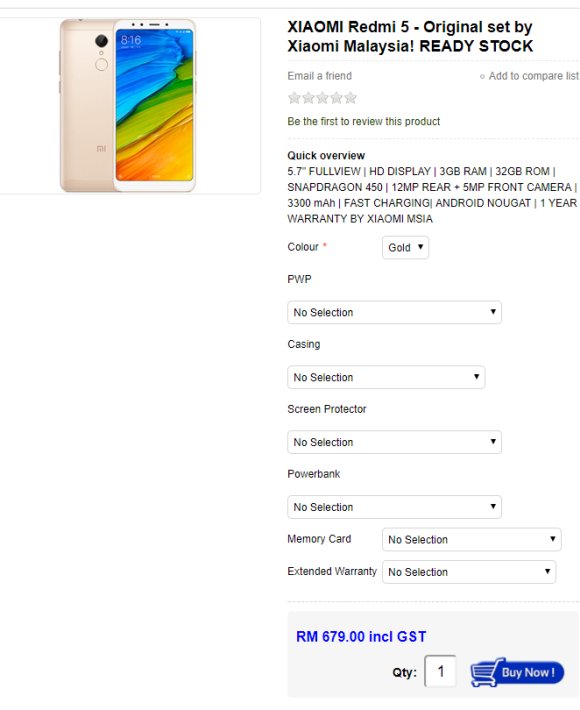Click Add to compare list link
580x710 pixels.
coord(533,76)
